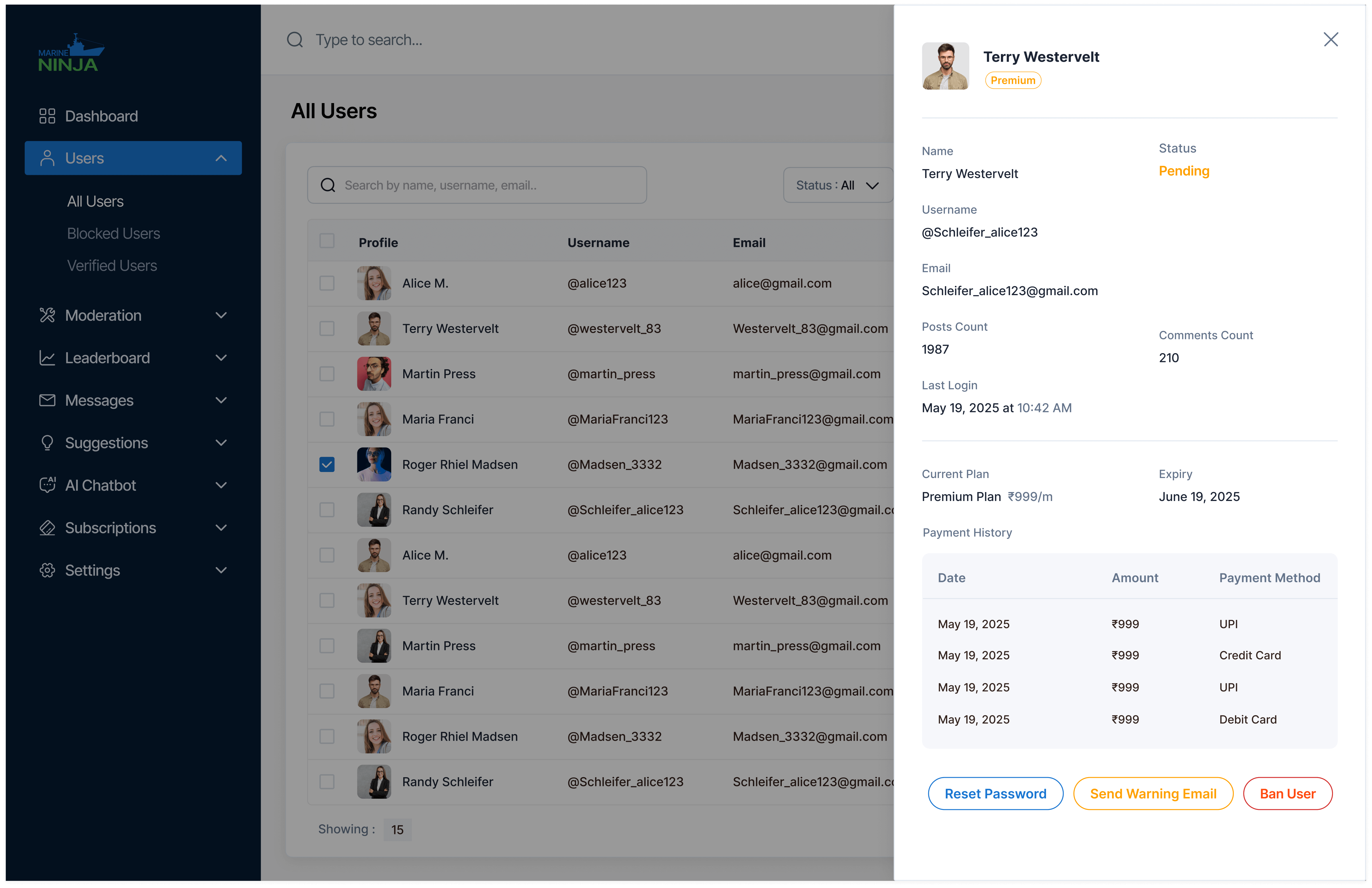Click the Ban User button
This screenshot has height=888, width=1372.
click(x=1287, y=794)
